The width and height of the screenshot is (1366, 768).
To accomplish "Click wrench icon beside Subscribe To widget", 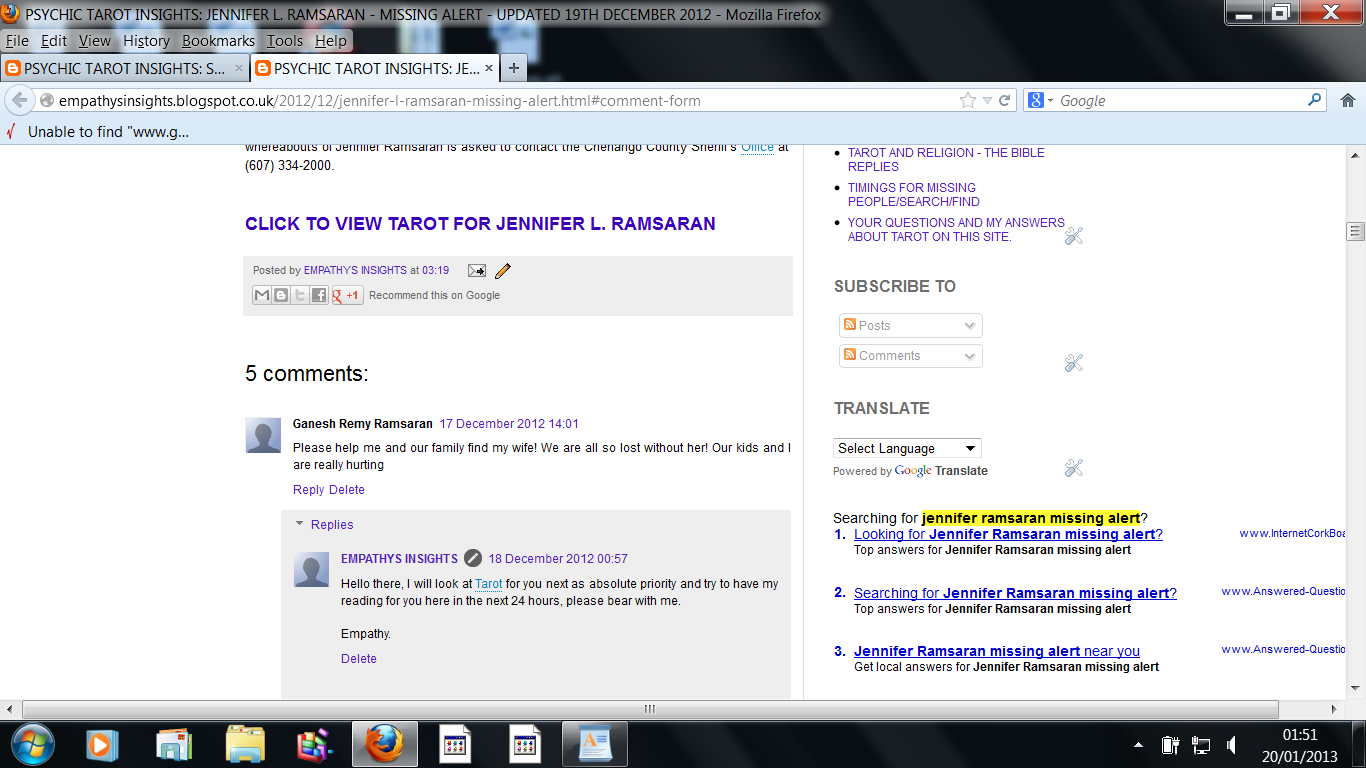I will [1074, 363].
